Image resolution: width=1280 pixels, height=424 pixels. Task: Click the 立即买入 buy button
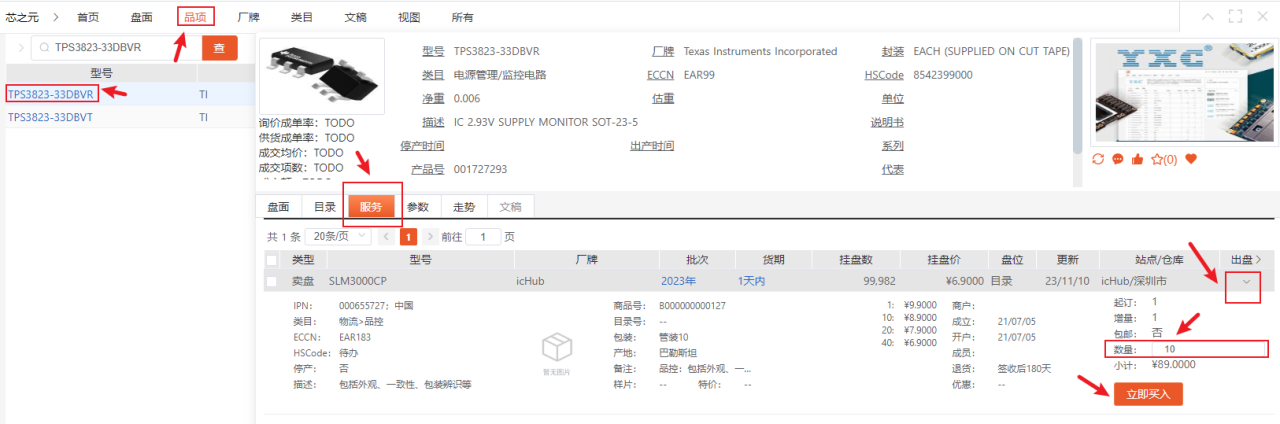pyautogui.click(x=1148, y=394)
